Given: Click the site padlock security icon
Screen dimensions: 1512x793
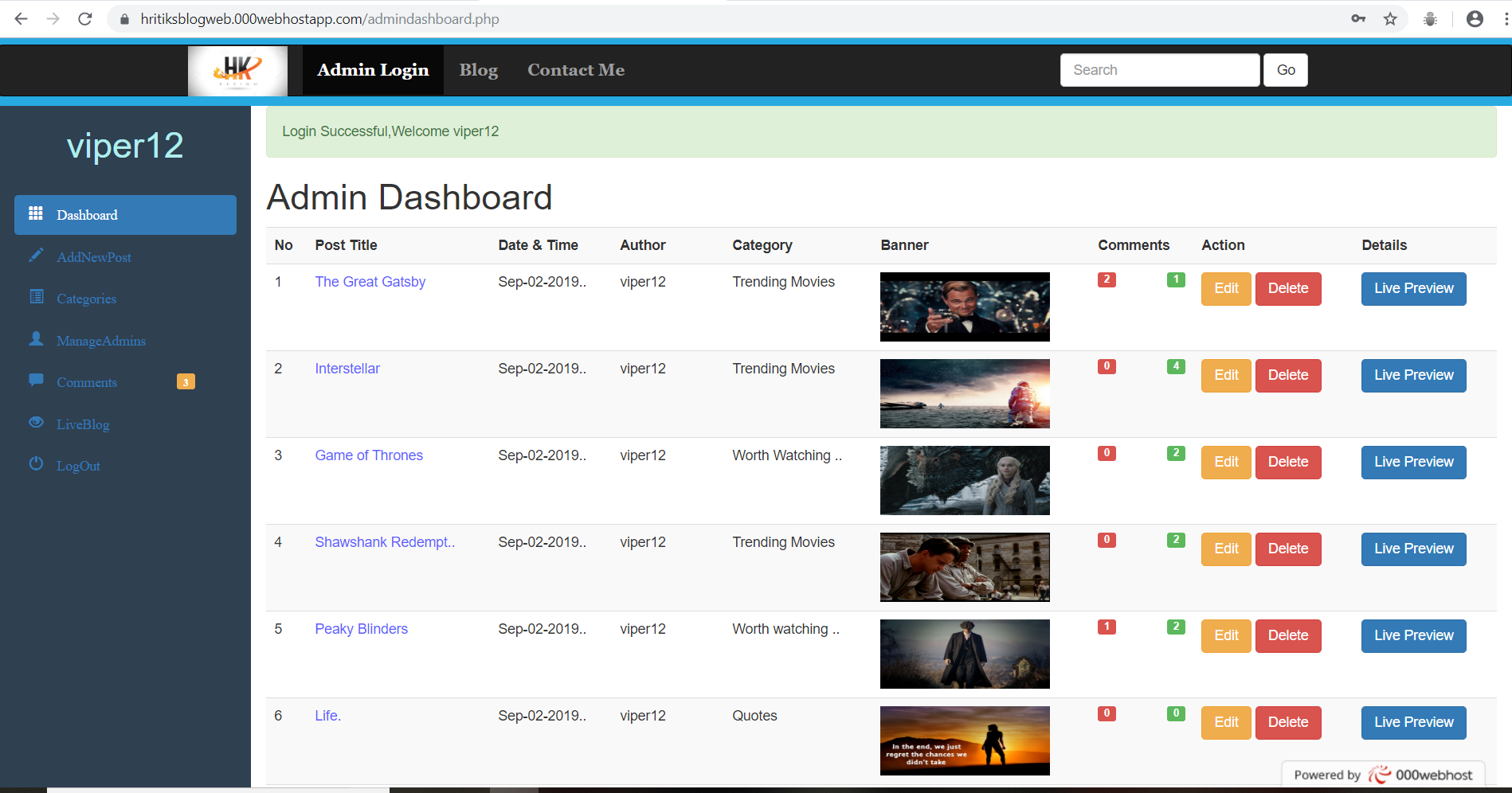Looking at the screenshot, I should click(x=124, y=19).
